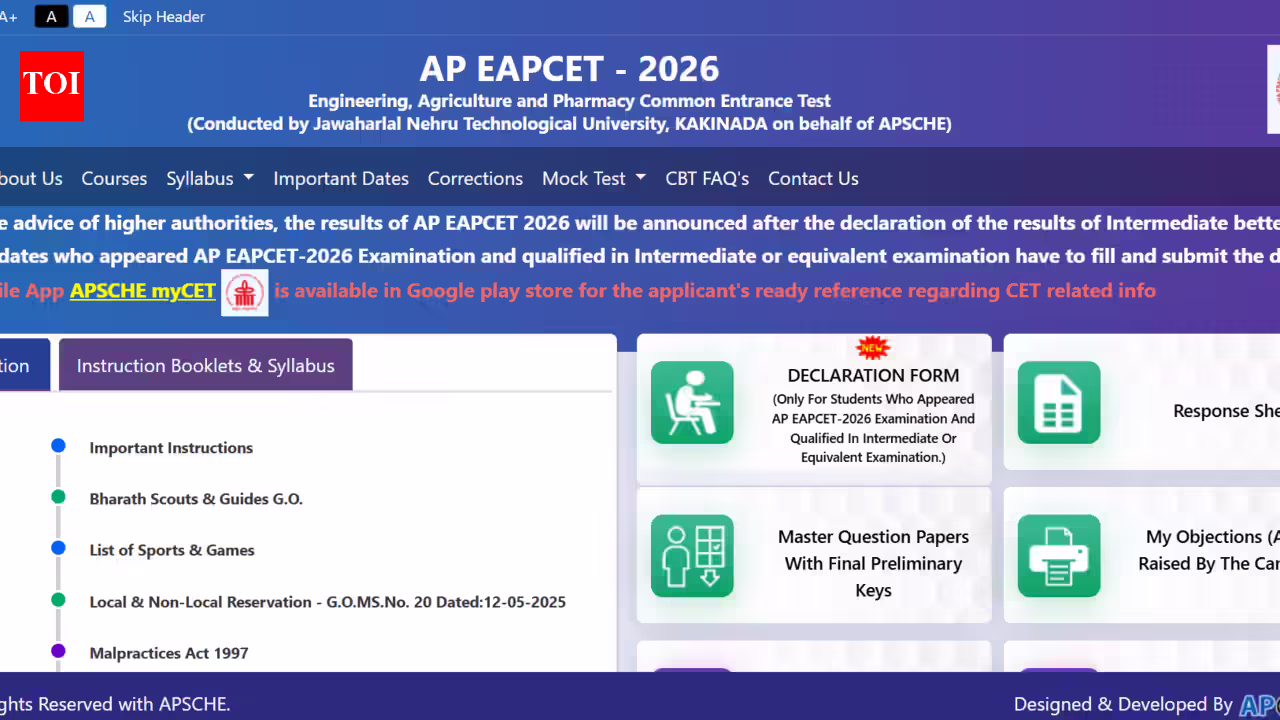Click the My Objections card label

click(x=1209, y=551)
